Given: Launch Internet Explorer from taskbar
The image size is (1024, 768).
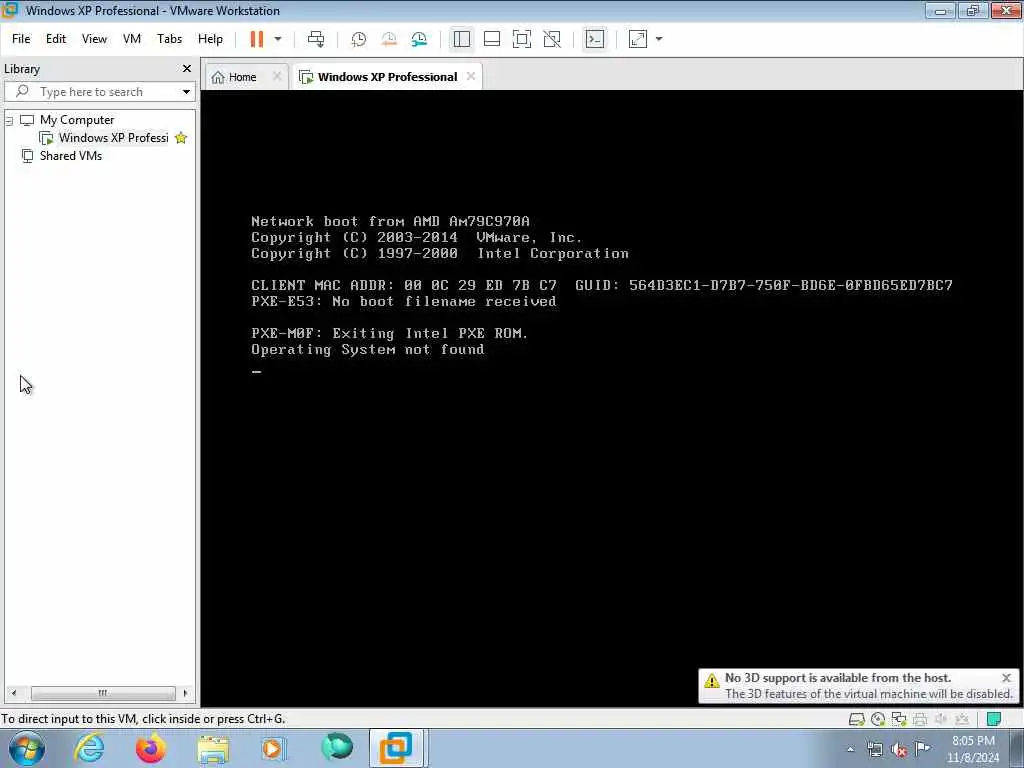Looking at the screenshot, I should 89,748.
